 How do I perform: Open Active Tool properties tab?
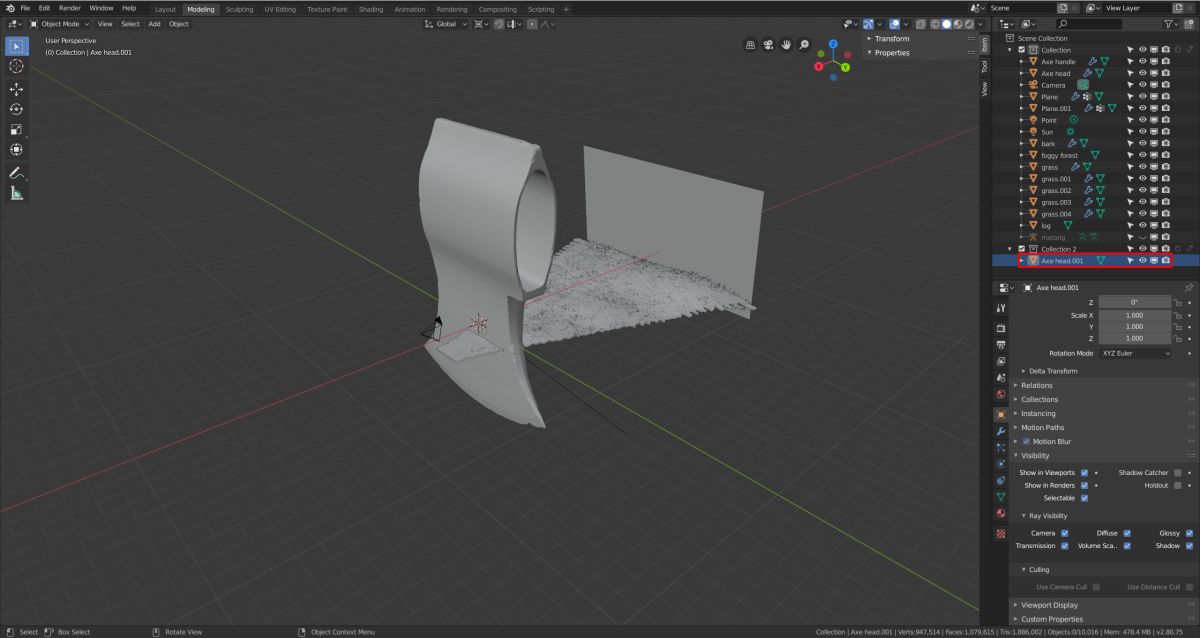pyautogui.click(x=1000, y=308)
